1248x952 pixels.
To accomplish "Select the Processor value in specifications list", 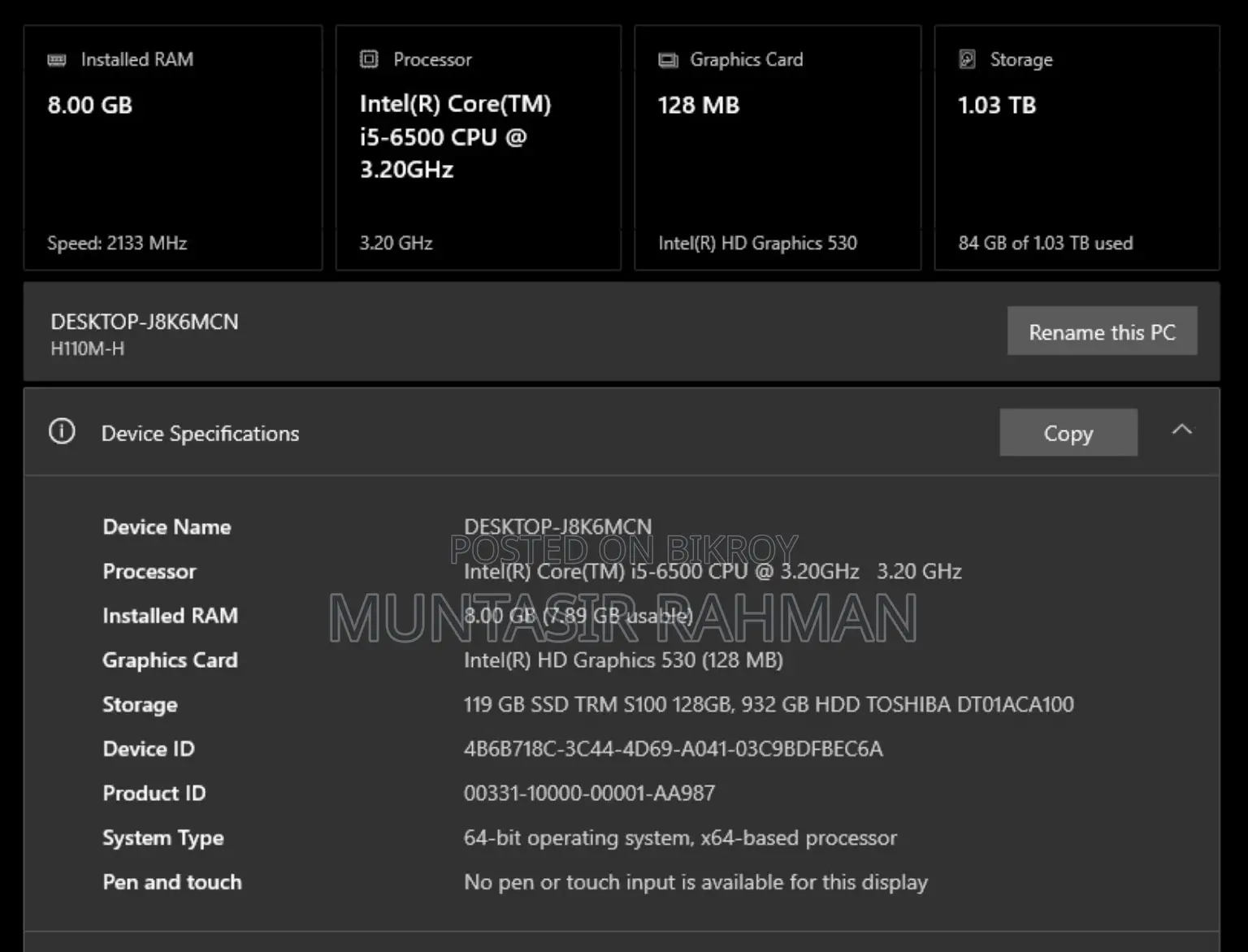I will pos(713,572).
